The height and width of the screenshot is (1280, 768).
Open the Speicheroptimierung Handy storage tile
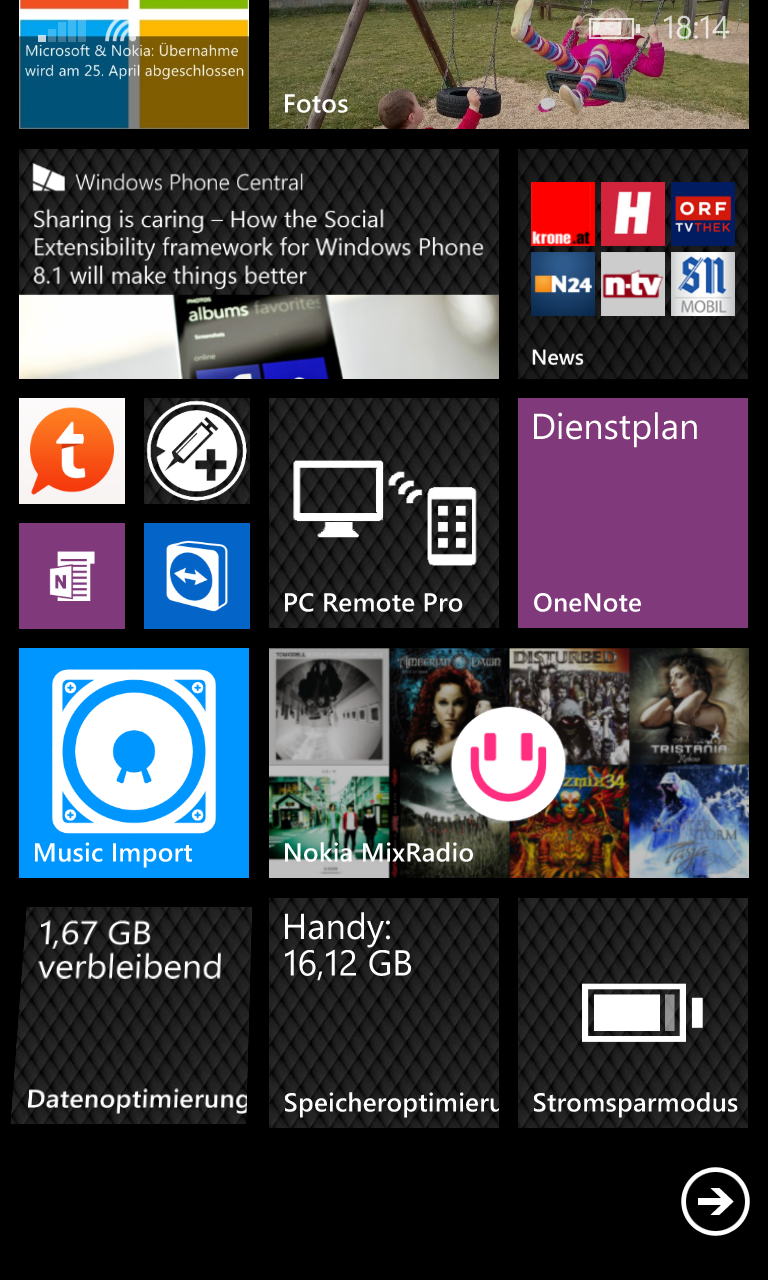[384, 1013]
